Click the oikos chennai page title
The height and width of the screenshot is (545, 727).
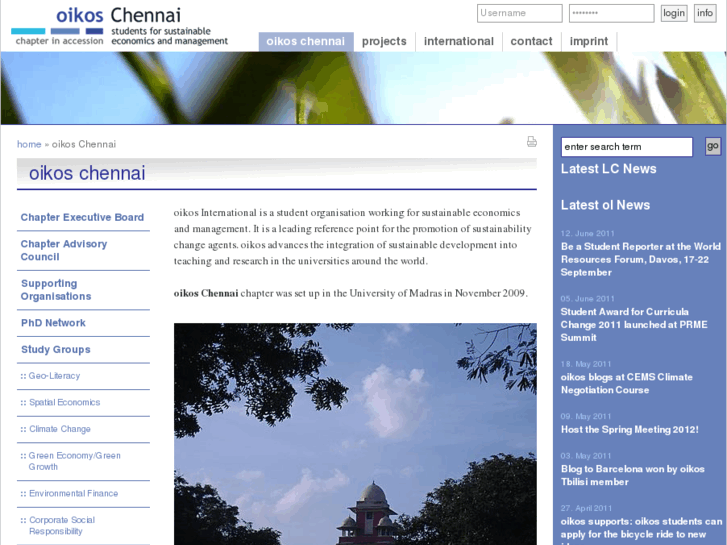tap(87, 173)
